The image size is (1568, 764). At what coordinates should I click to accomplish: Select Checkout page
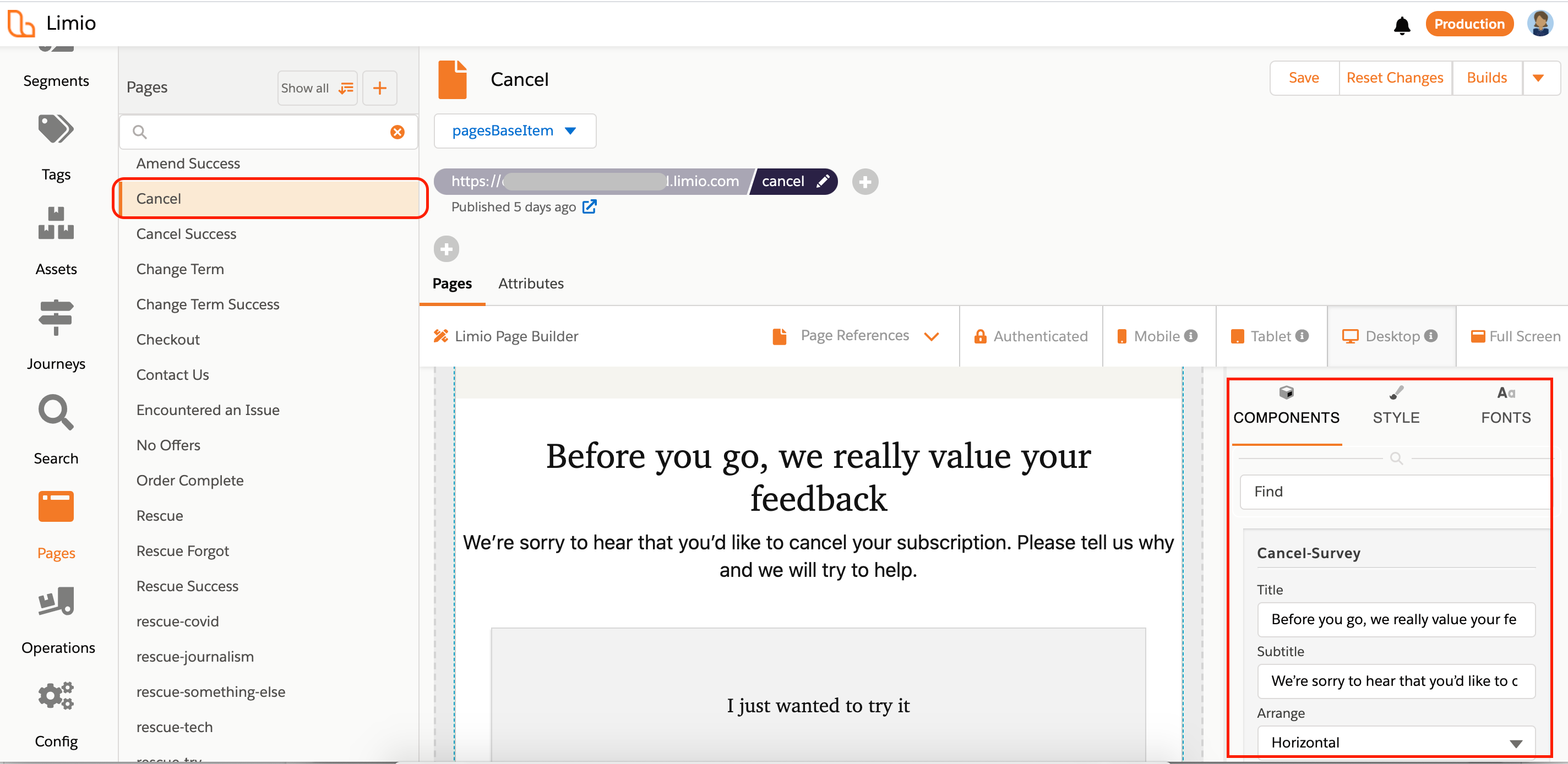[269, 340]
